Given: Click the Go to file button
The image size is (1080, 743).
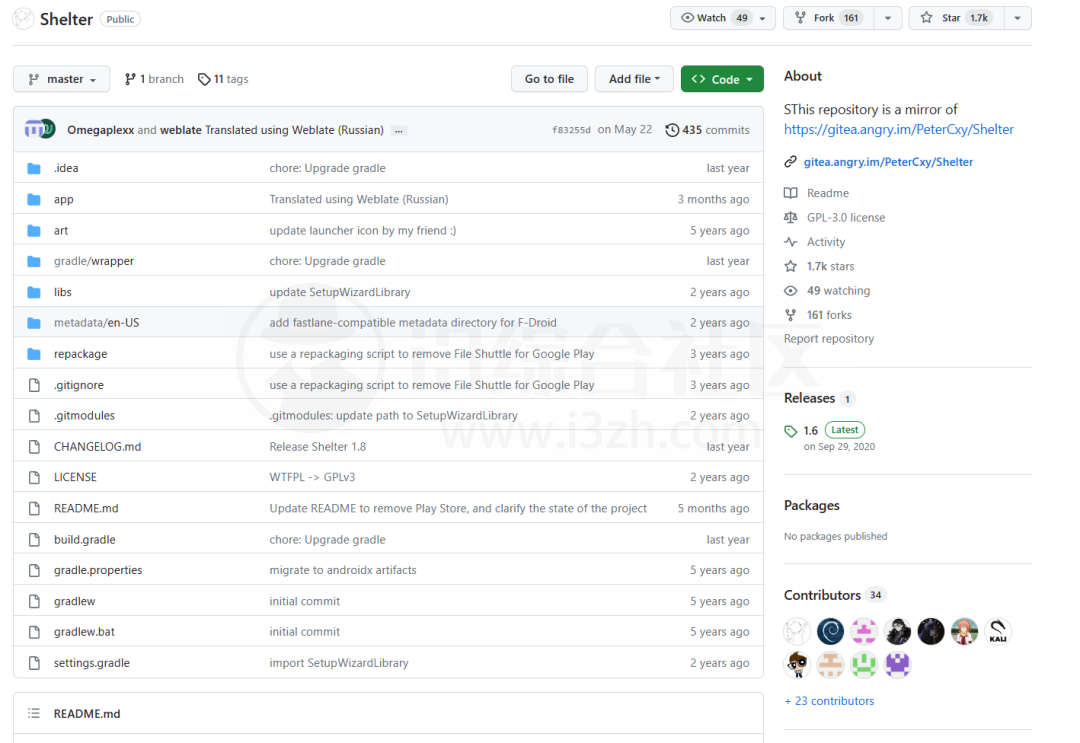Looking at the screenshot, I should (549, 79).
